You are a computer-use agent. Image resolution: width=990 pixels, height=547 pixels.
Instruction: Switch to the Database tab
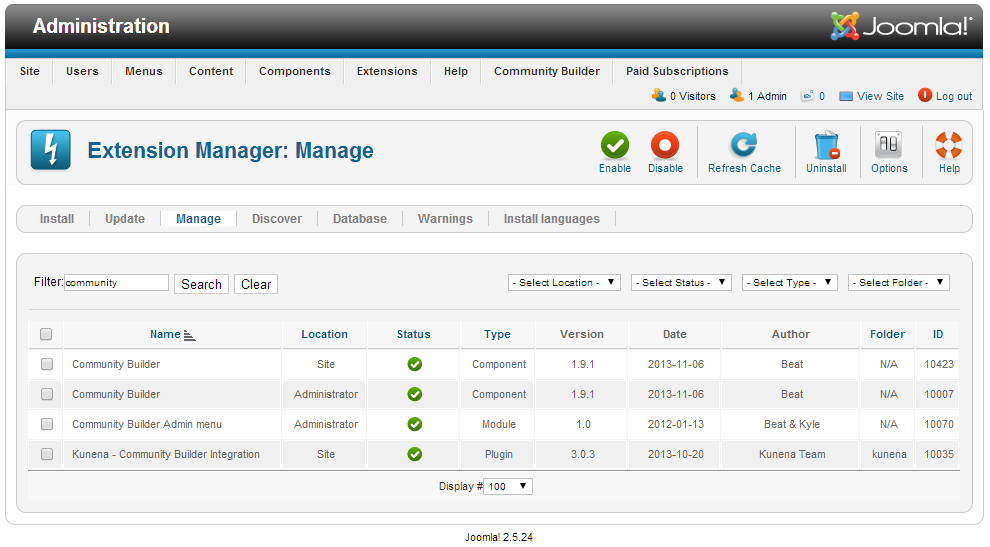[359, 219]
